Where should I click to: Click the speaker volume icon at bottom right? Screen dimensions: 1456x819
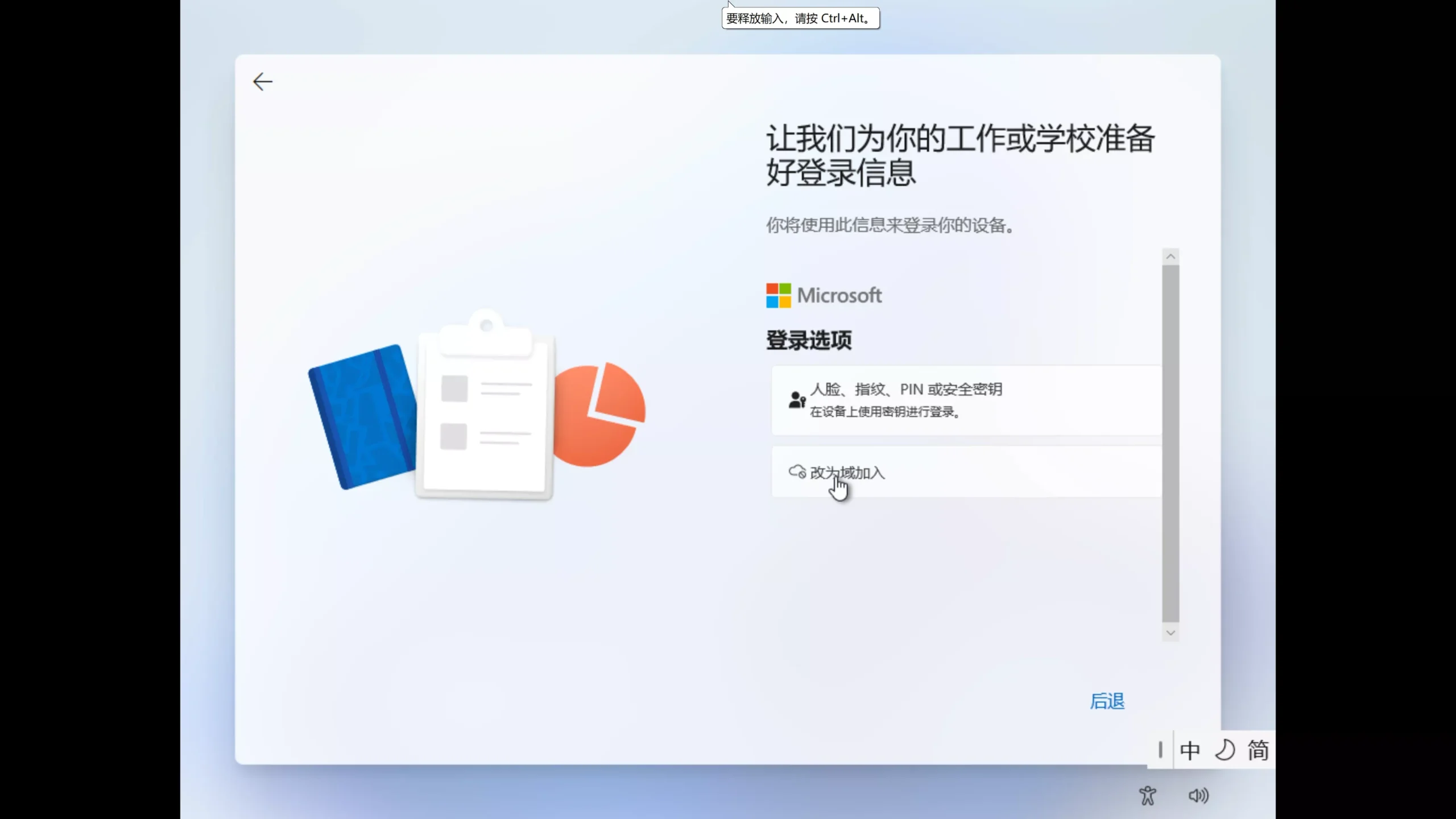tap(1198, 795)
